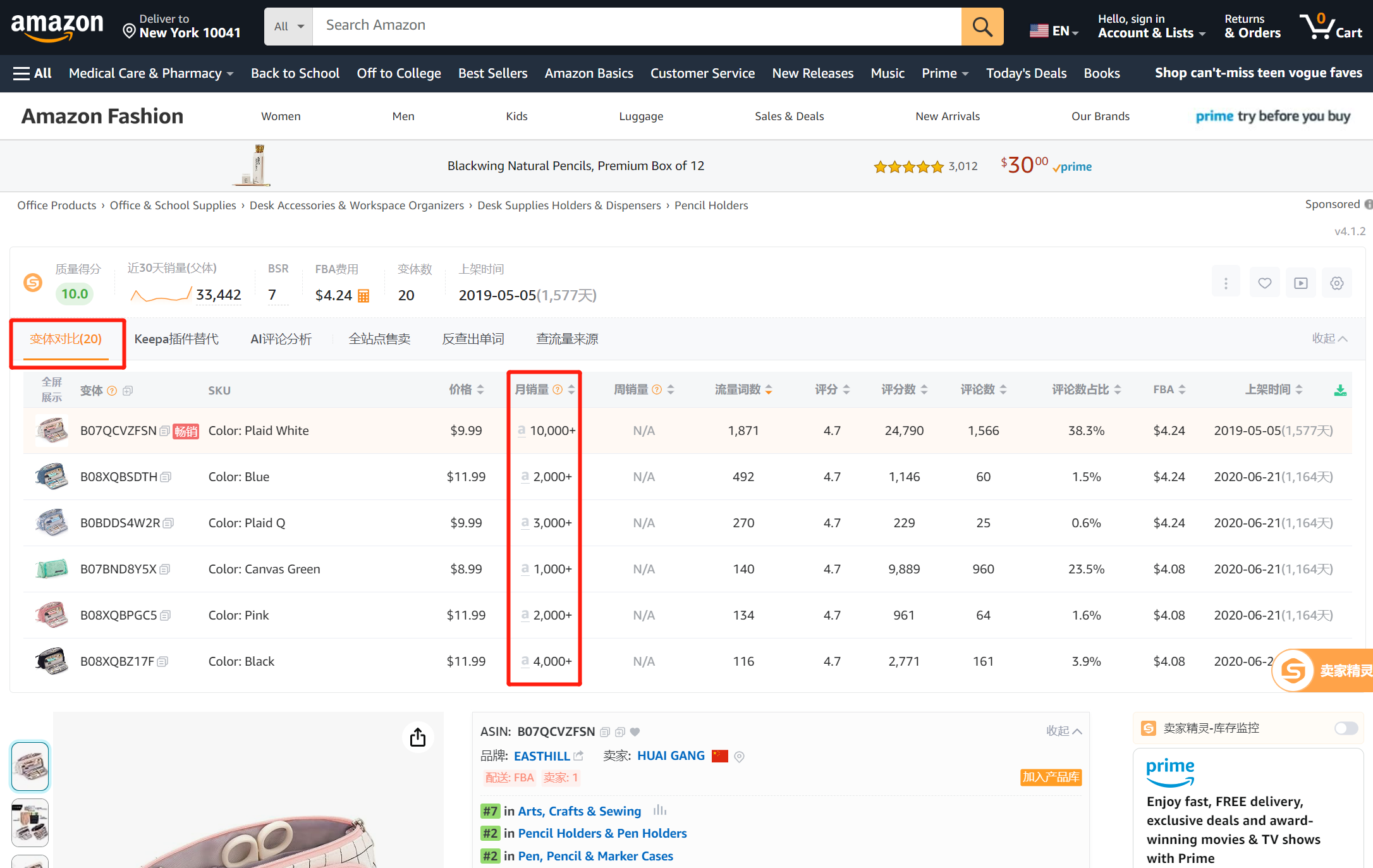Open Women in Amazon Fashion menu

click(281, 116)
